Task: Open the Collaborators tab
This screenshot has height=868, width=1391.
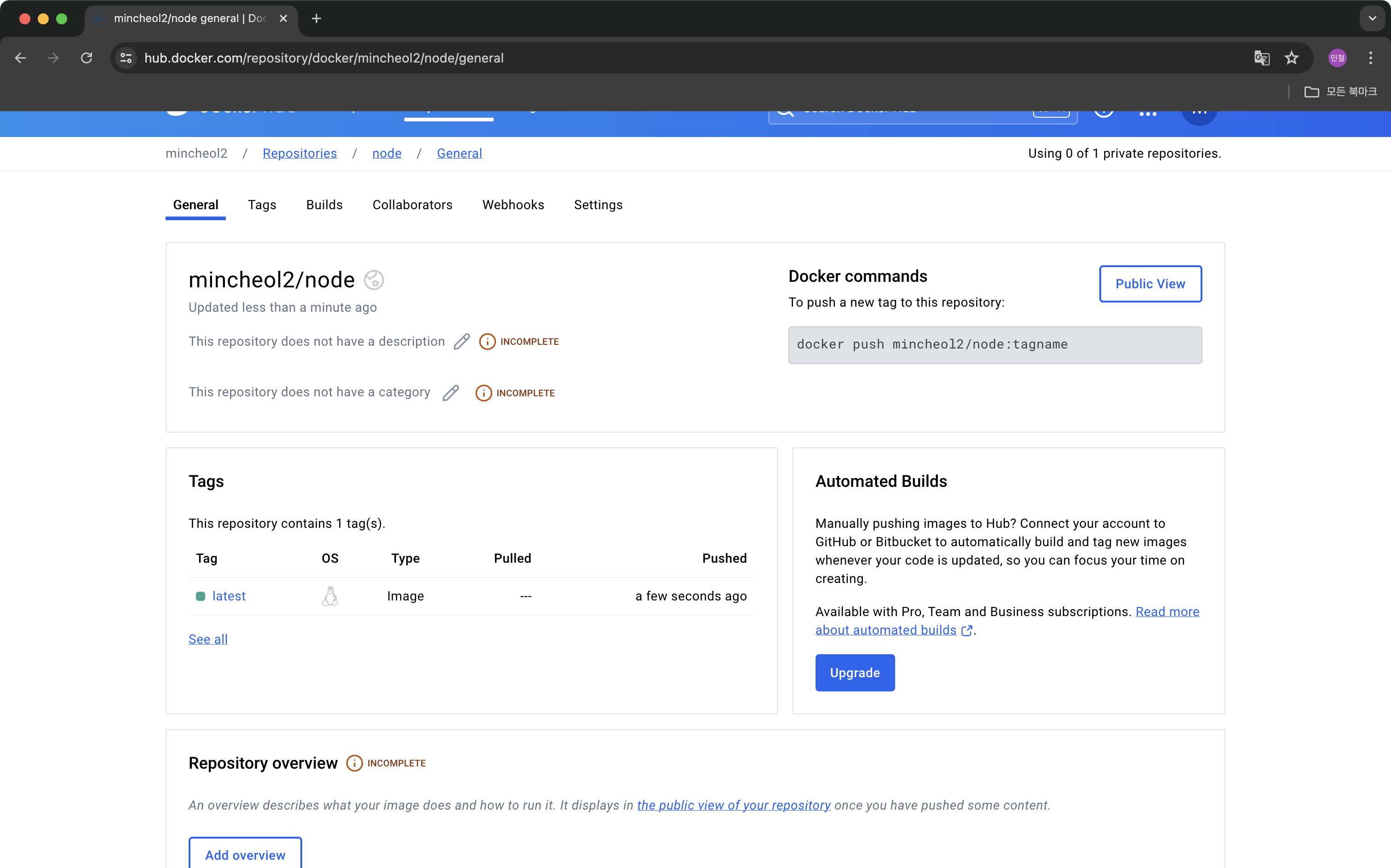Action: click(x=412, y=205)
